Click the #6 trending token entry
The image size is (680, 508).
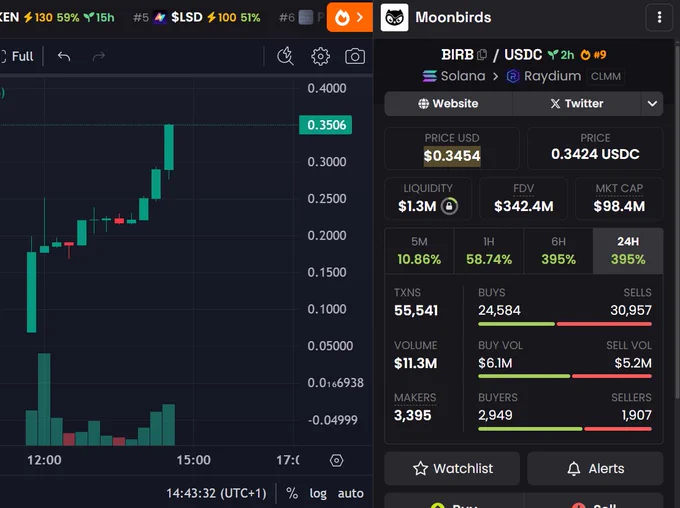301,17
